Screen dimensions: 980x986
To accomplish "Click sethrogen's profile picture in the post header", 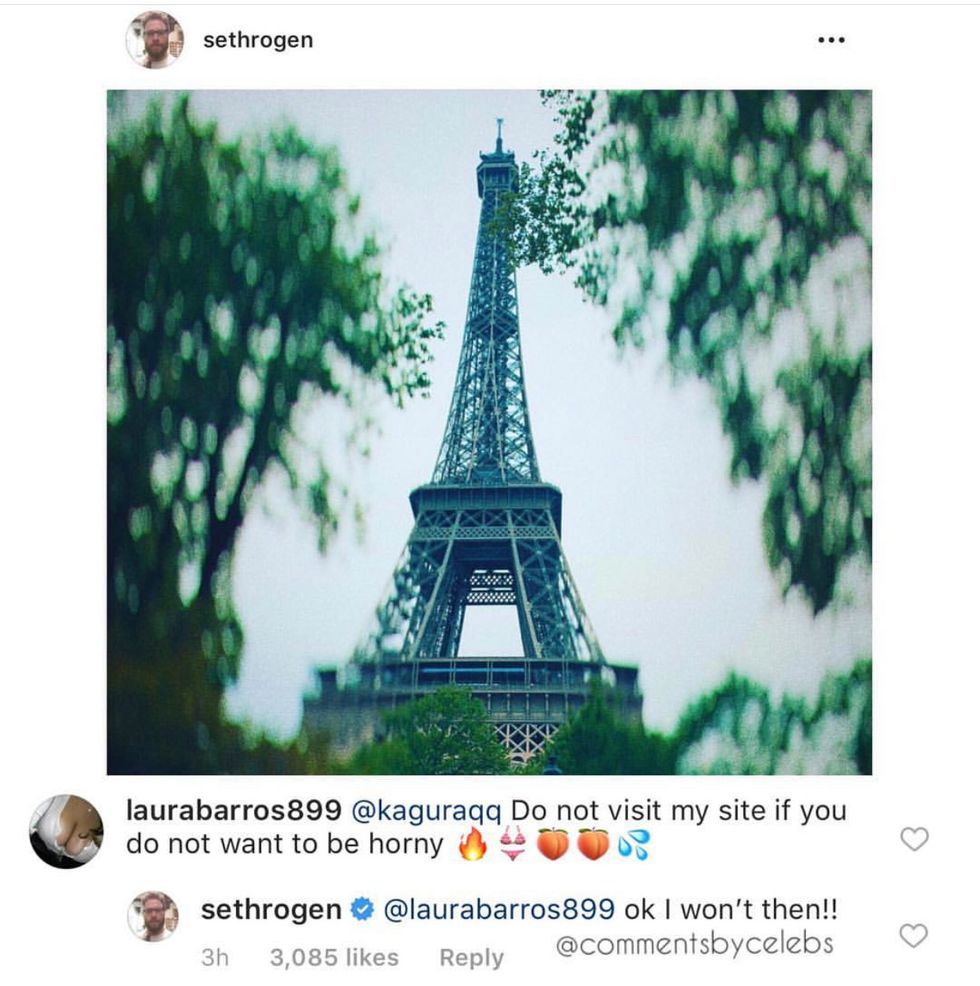I will click(x=155, y=40).
